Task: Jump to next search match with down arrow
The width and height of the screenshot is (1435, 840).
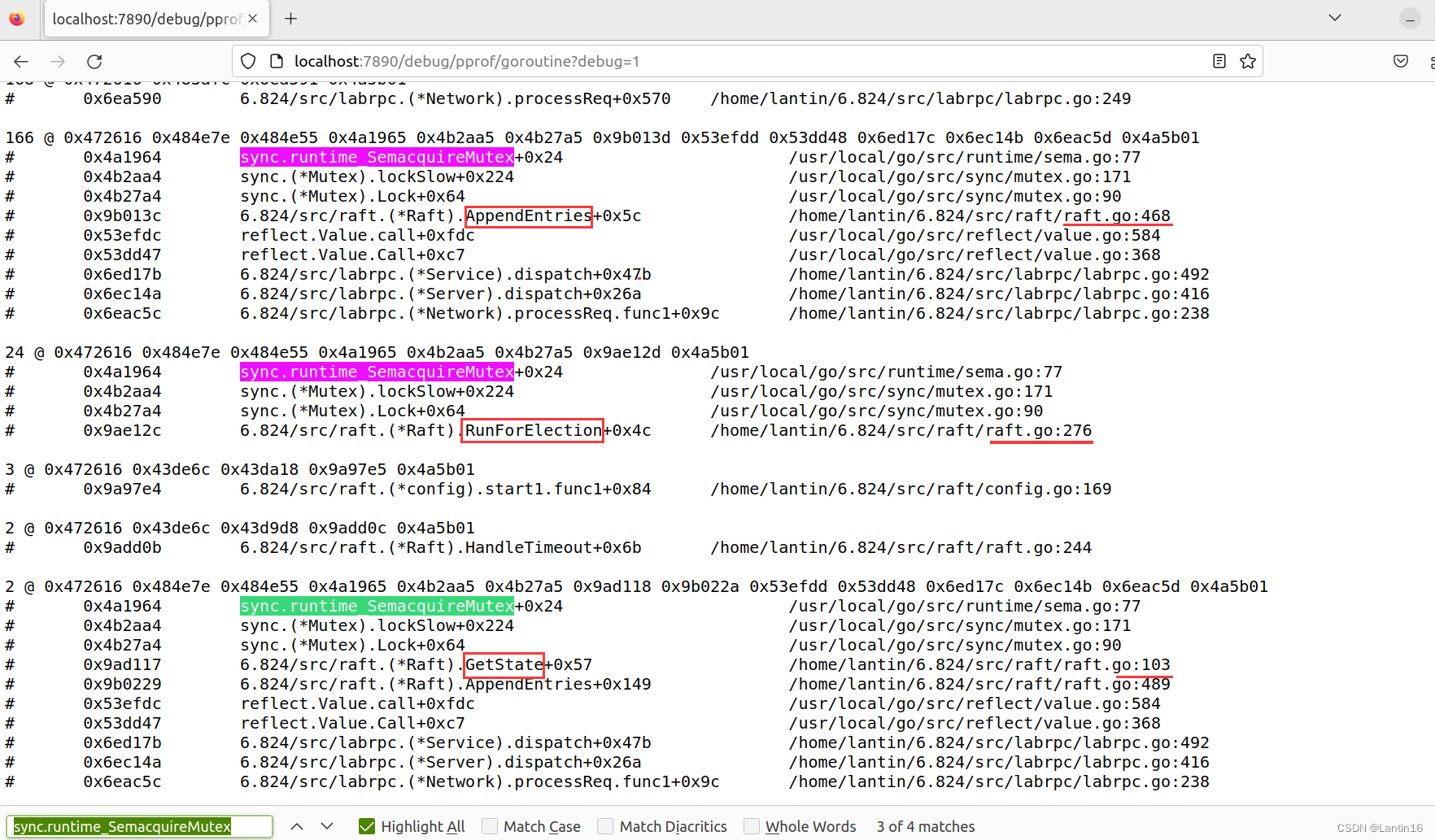Action: coord(327,825)
